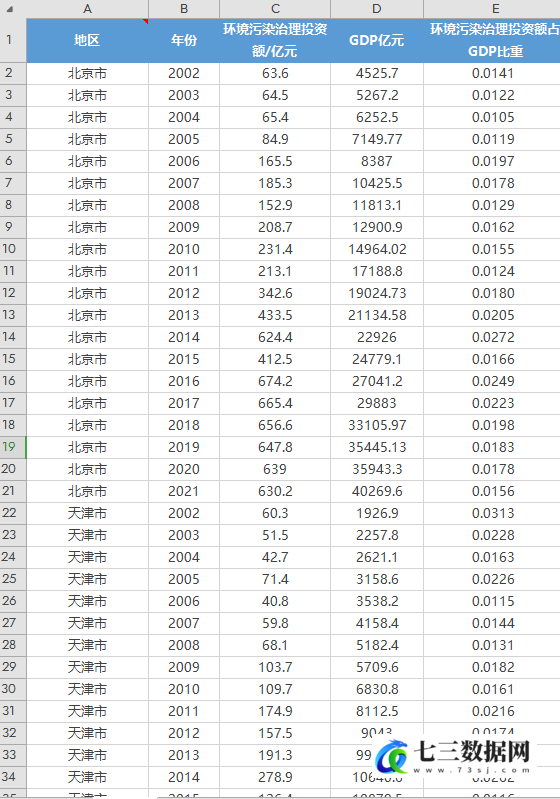Select column header B
Image resolution: width=560 pixels, height=799 pixels.
coord(184,9)
